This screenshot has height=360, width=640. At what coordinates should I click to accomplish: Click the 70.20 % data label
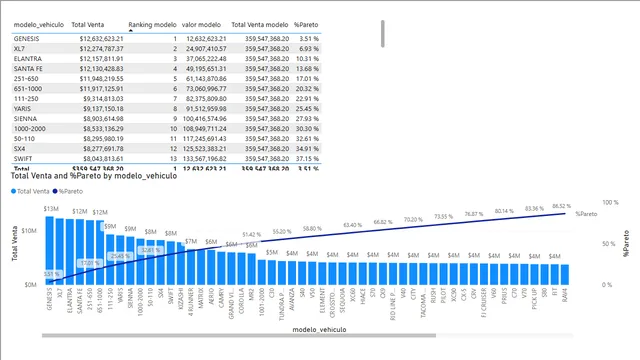413,220
